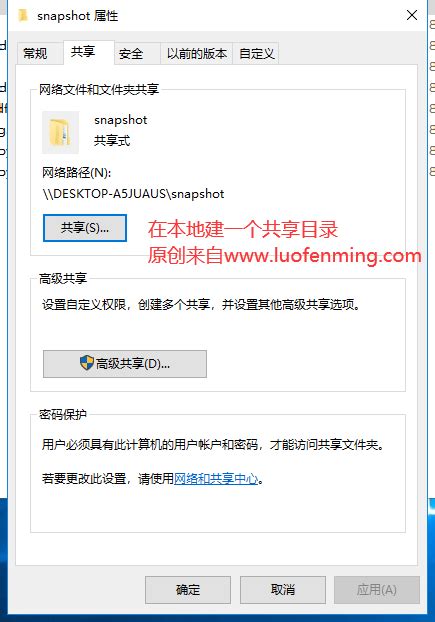Click the network path \\DESKTOP-A5JUAUS\snapshot text
This screenshot has height=622, width=435.
pos(133,194)
